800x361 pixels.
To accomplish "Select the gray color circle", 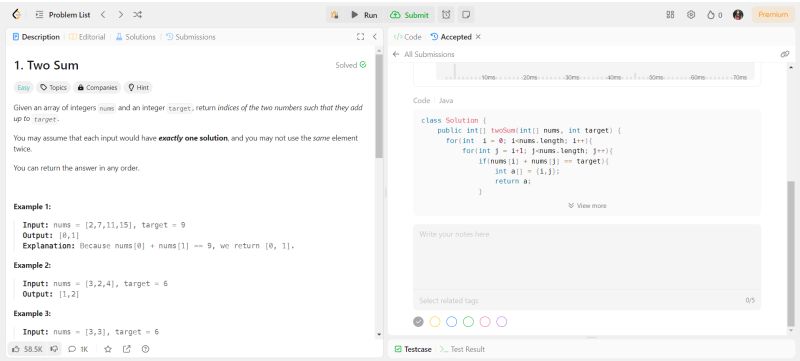I will [418, 322].
